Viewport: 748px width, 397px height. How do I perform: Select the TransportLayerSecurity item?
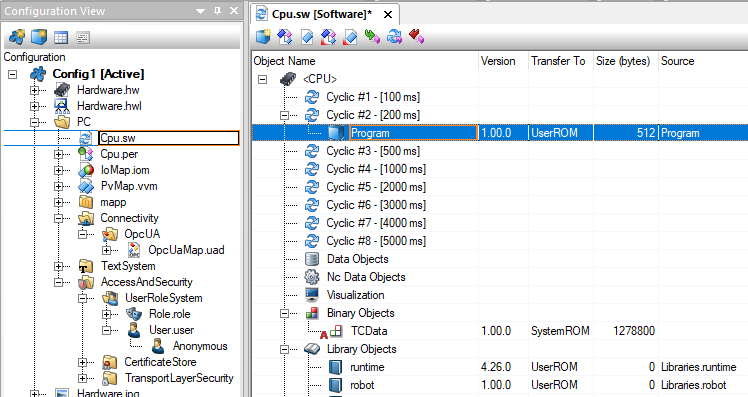179,378
